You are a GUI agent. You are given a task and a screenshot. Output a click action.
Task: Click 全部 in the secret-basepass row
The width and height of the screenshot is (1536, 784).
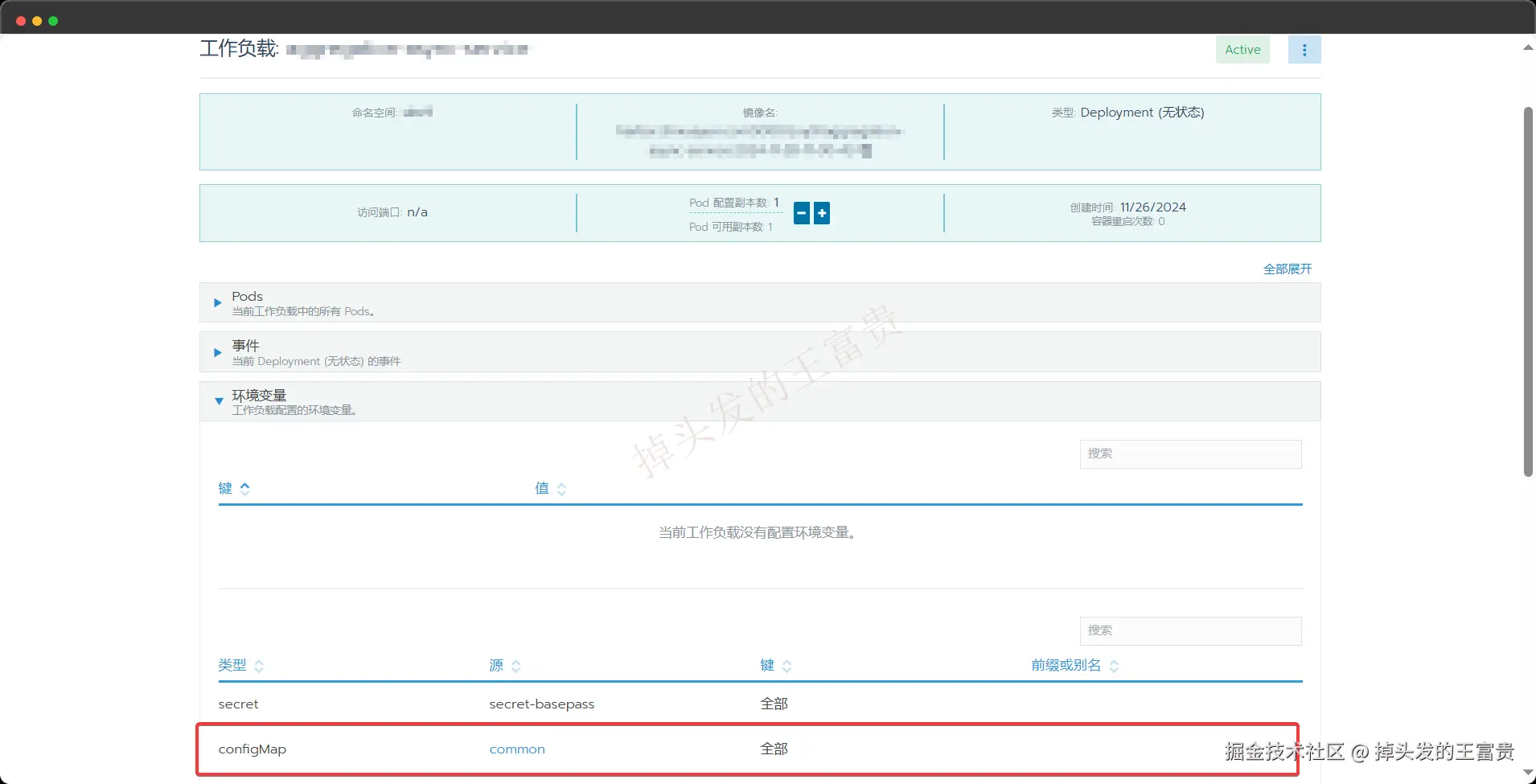(x=774, y=704)
